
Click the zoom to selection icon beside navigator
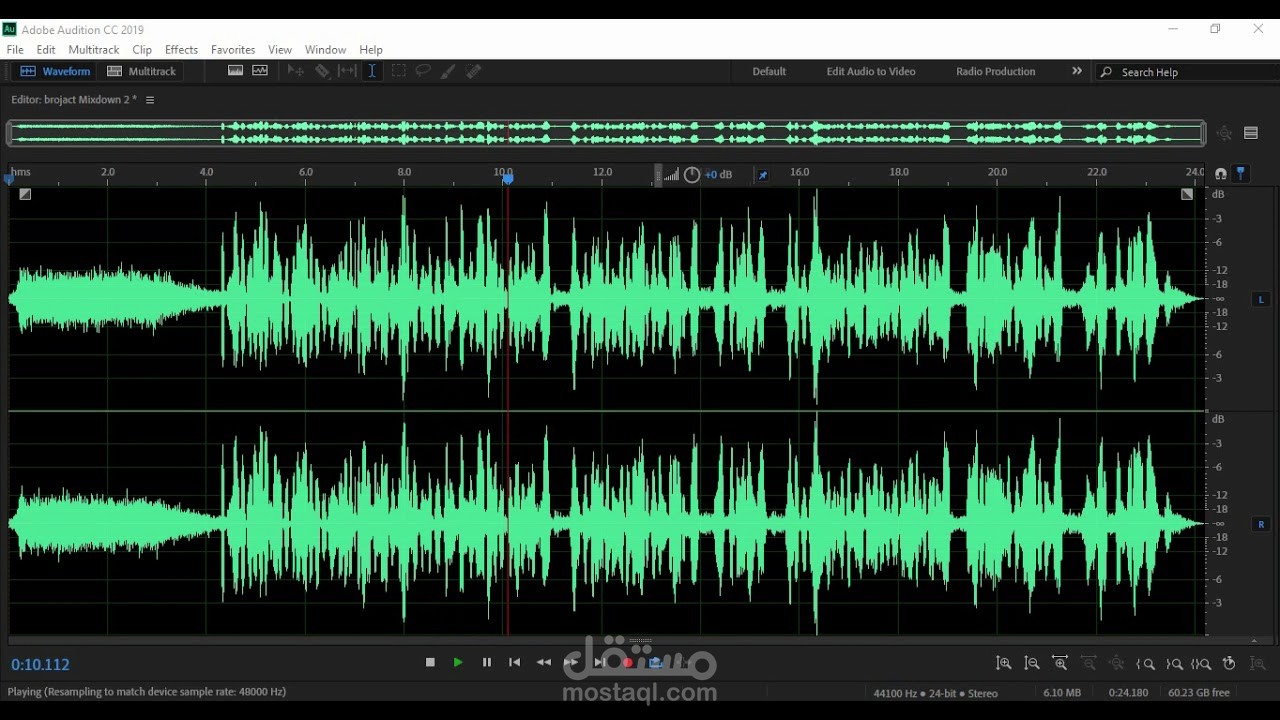tap(1224, 133)
